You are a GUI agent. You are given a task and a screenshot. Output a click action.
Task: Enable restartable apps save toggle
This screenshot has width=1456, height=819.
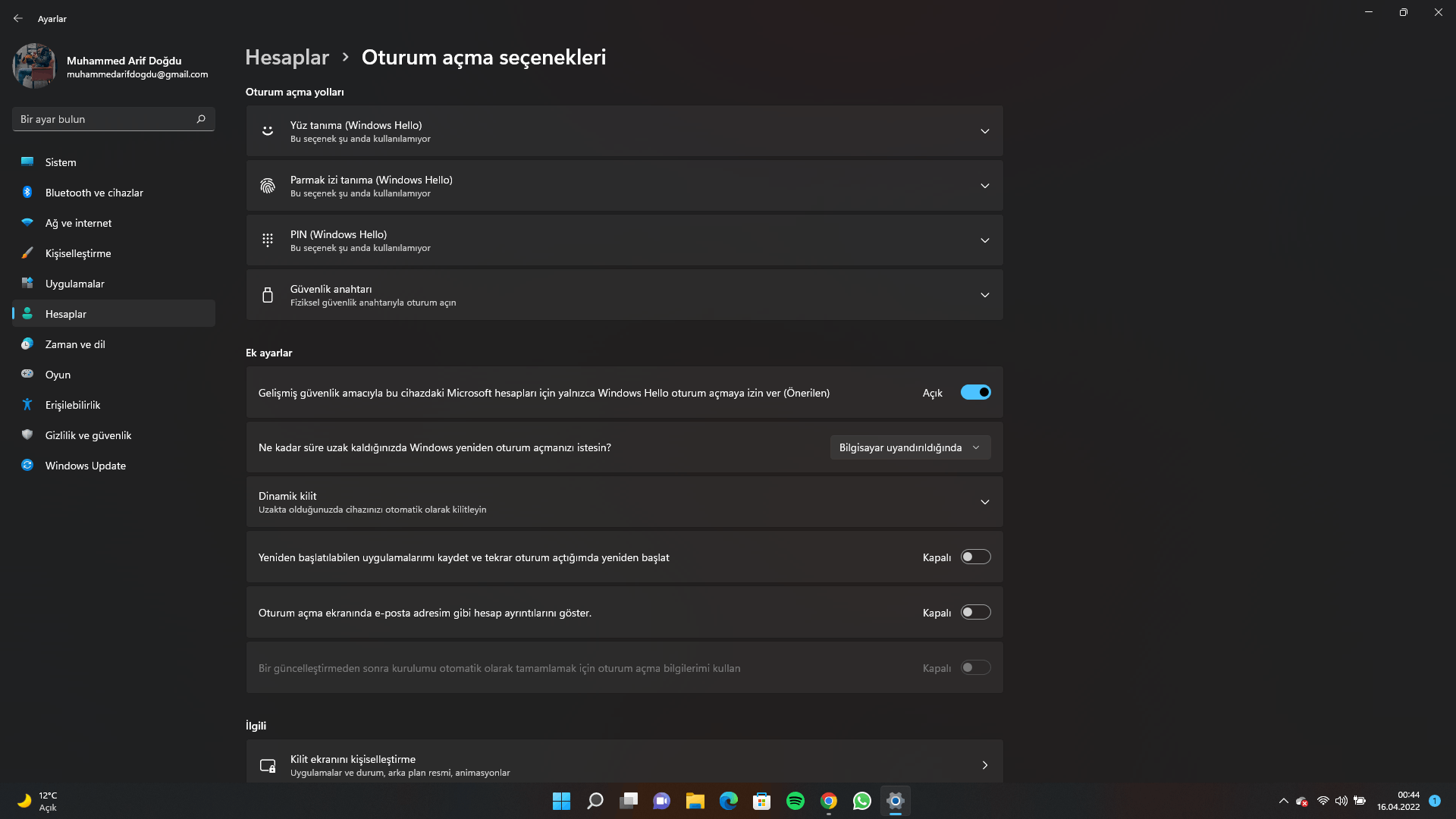(x=975, y=557)
